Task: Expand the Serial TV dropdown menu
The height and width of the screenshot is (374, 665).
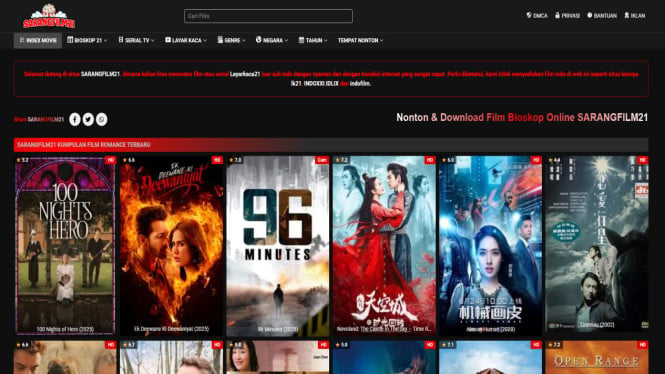Action: (137, 40)
